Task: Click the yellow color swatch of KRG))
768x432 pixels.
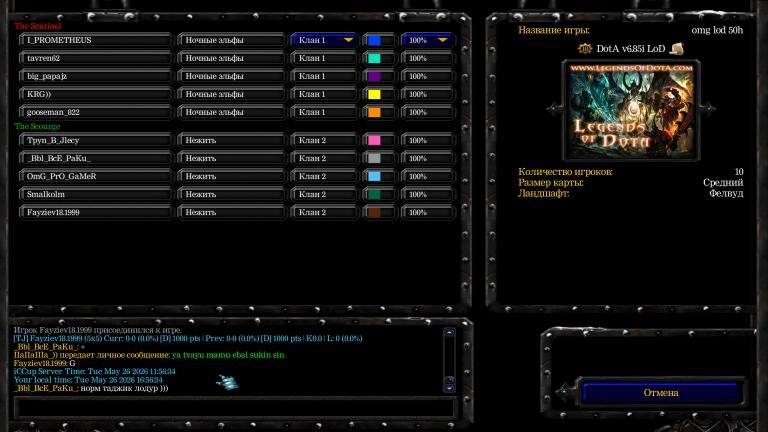Action: coord(374,94)
